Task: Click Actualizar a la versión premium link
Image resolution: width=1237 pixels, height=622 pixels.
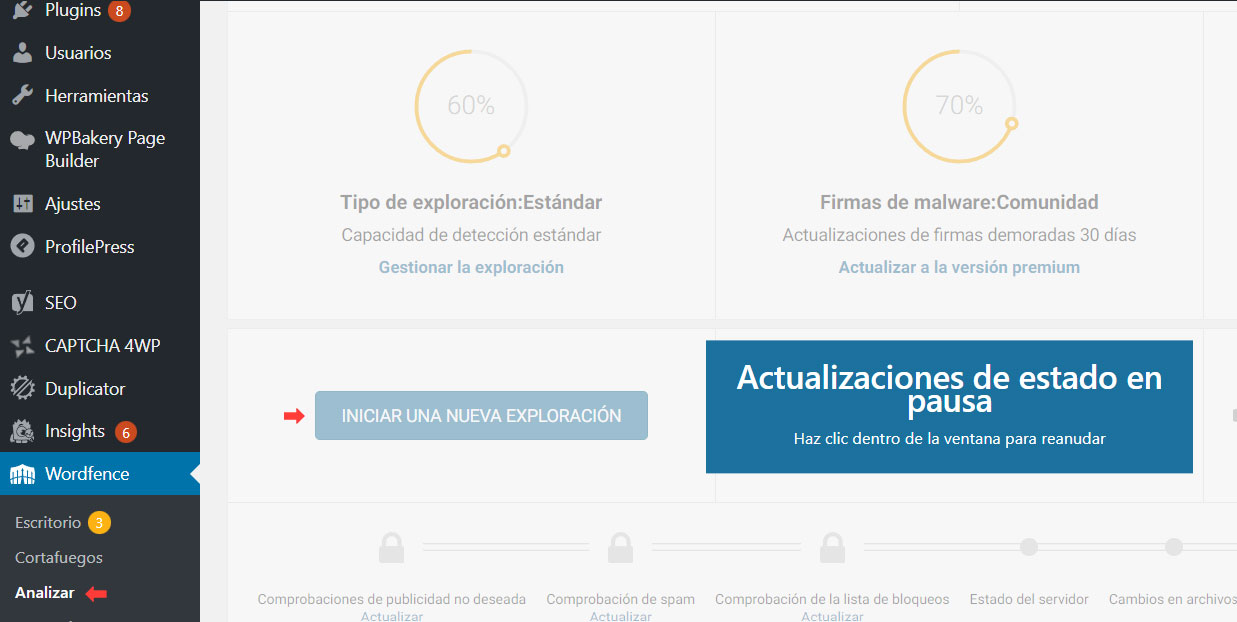Action: [959, 268]
